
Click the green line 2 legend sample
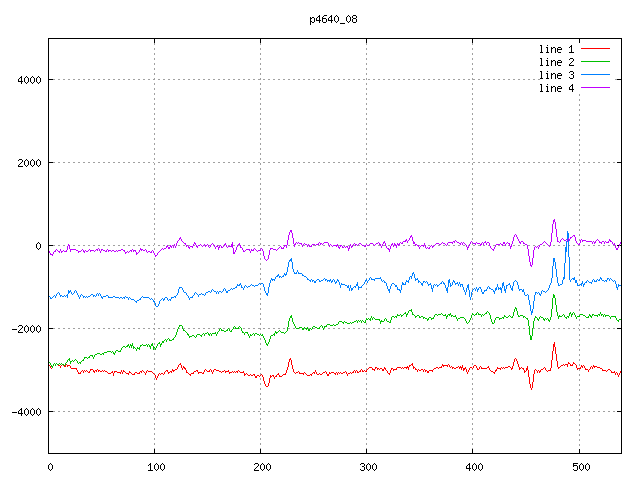(595, 62)
